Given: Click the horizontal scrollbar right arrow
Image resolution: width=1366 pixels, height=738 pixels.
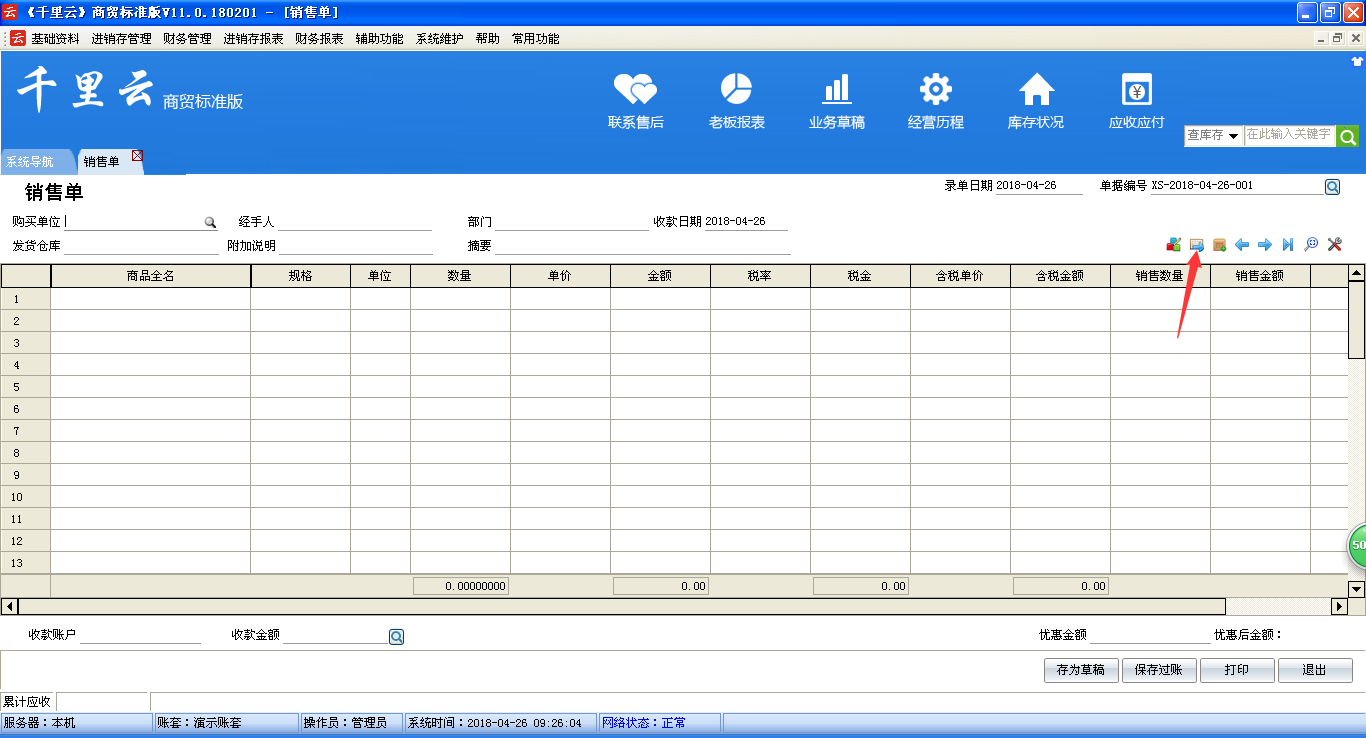Looking at the screenshot, I should click(x=1339, y=606).
